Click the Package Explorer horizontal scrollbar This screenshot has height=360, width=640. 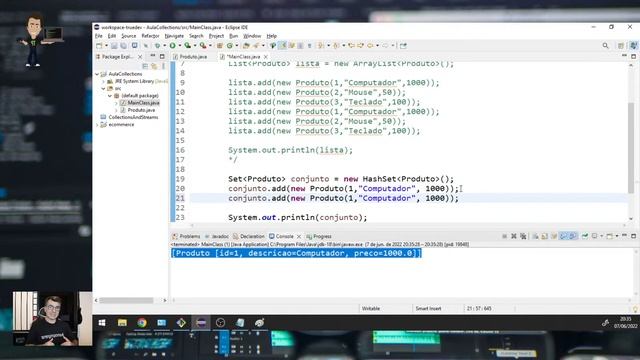coord(127,300)
